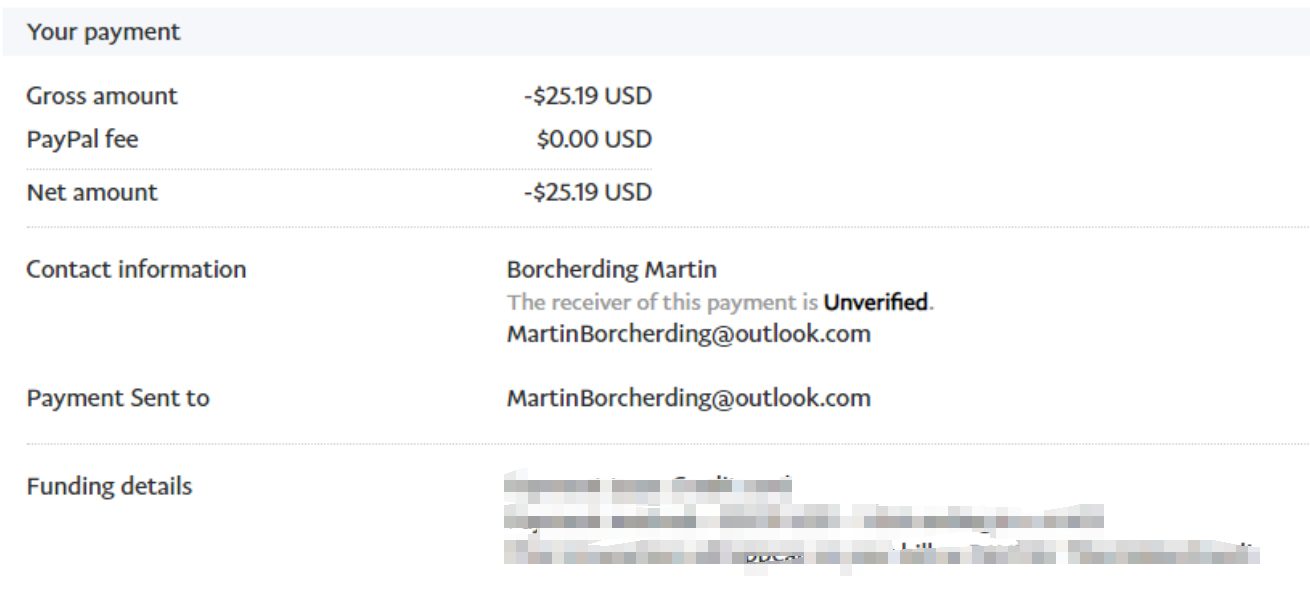1310x604 pixels.
Task: Click the Funding details label
Action: pyautogui.click(x=110, y=487)
